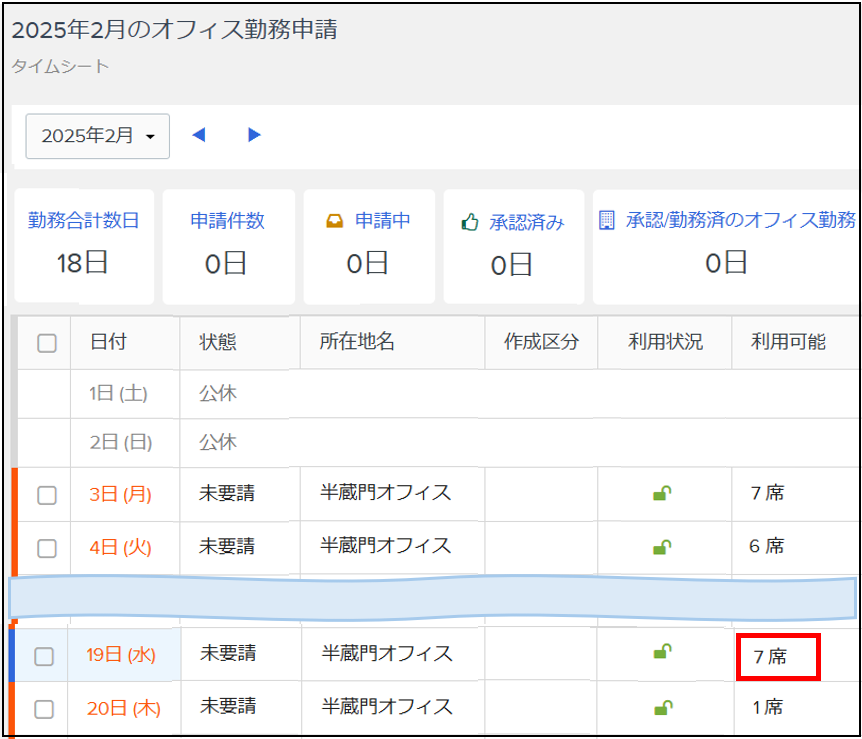Click unlock icon for 4日 (火) row

tap(662, 547)
